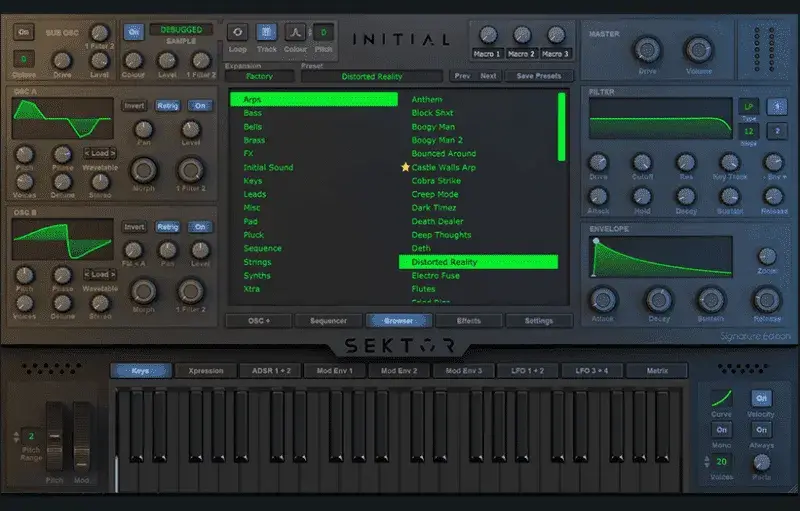Open the Settings tab

[539, 321]
